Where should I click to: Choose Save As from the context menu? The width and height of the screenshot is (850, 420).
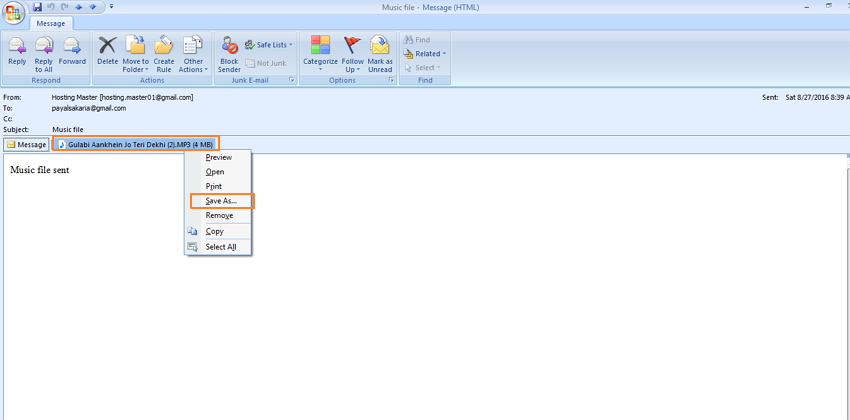coord(221,201)
